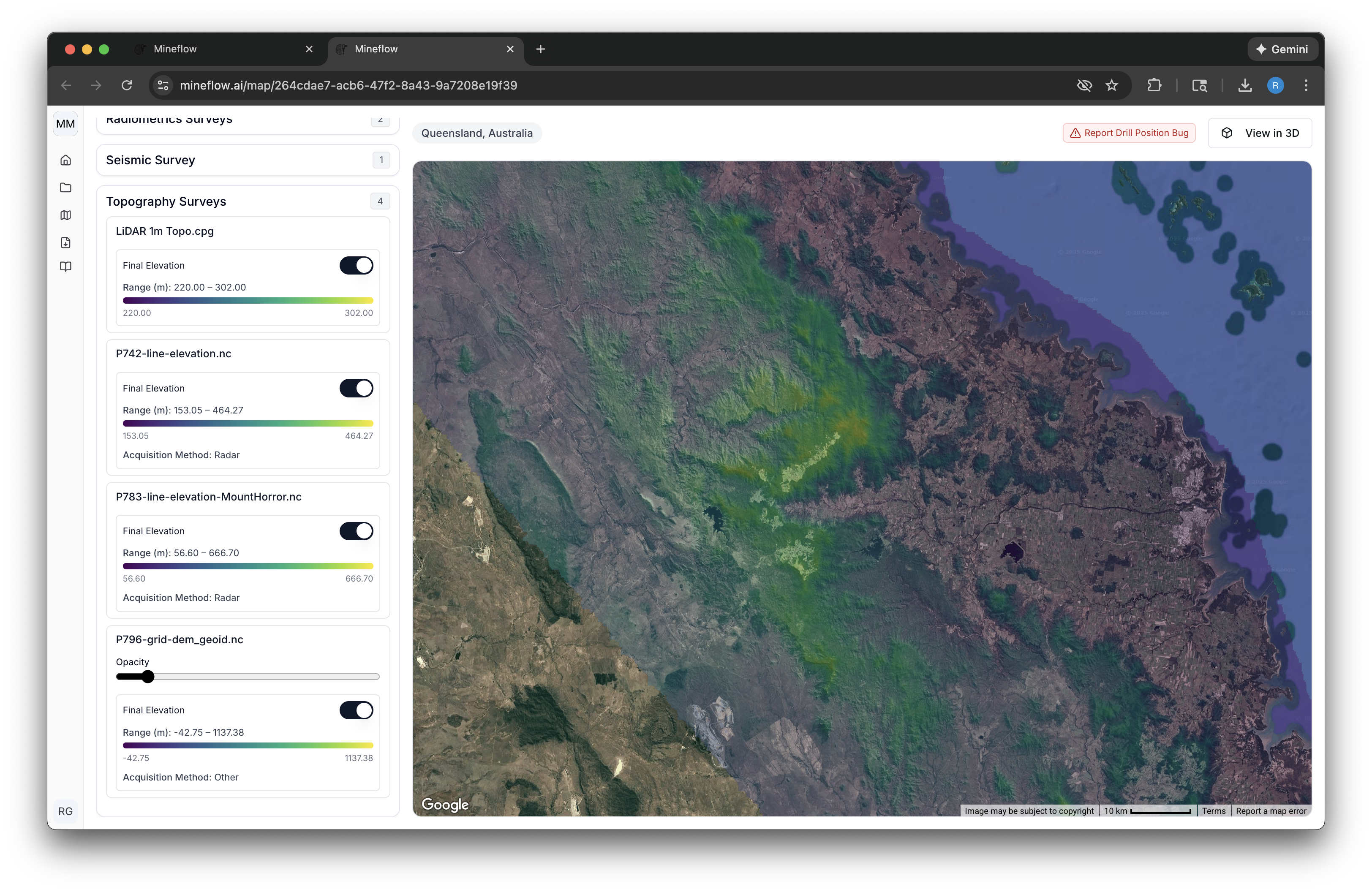
Task: Open the documentation book icon in the sidebar
Action: (65, 266)
